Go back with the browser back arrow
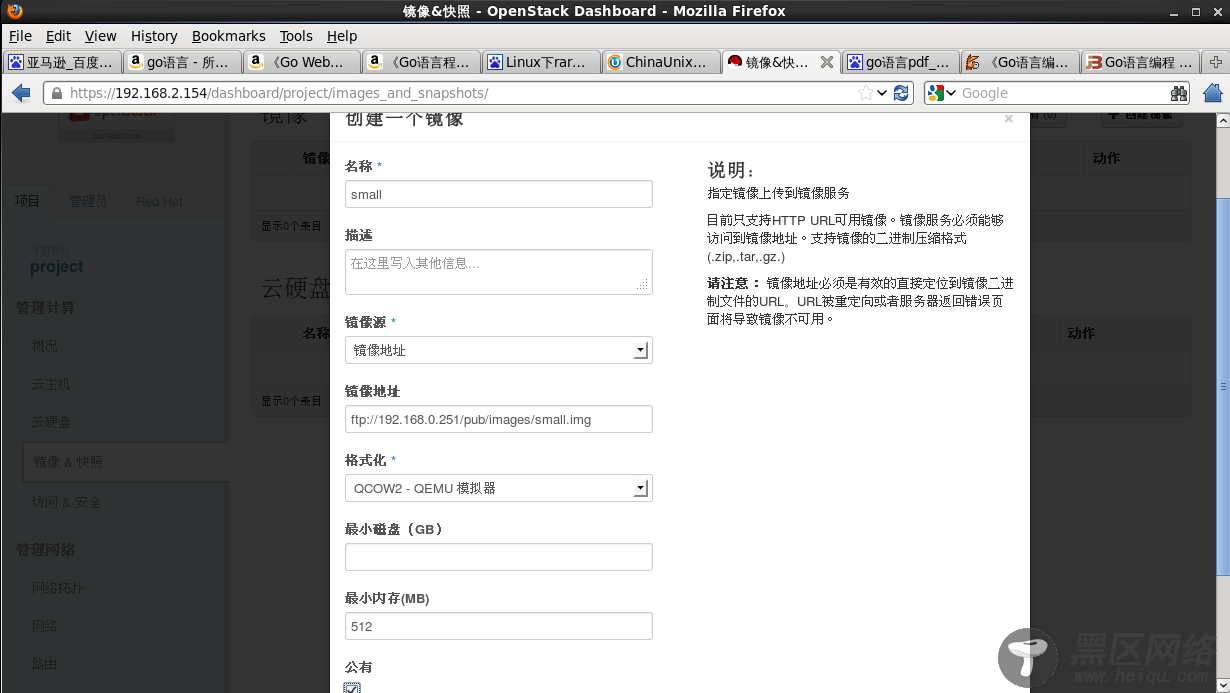 (21, 93)
